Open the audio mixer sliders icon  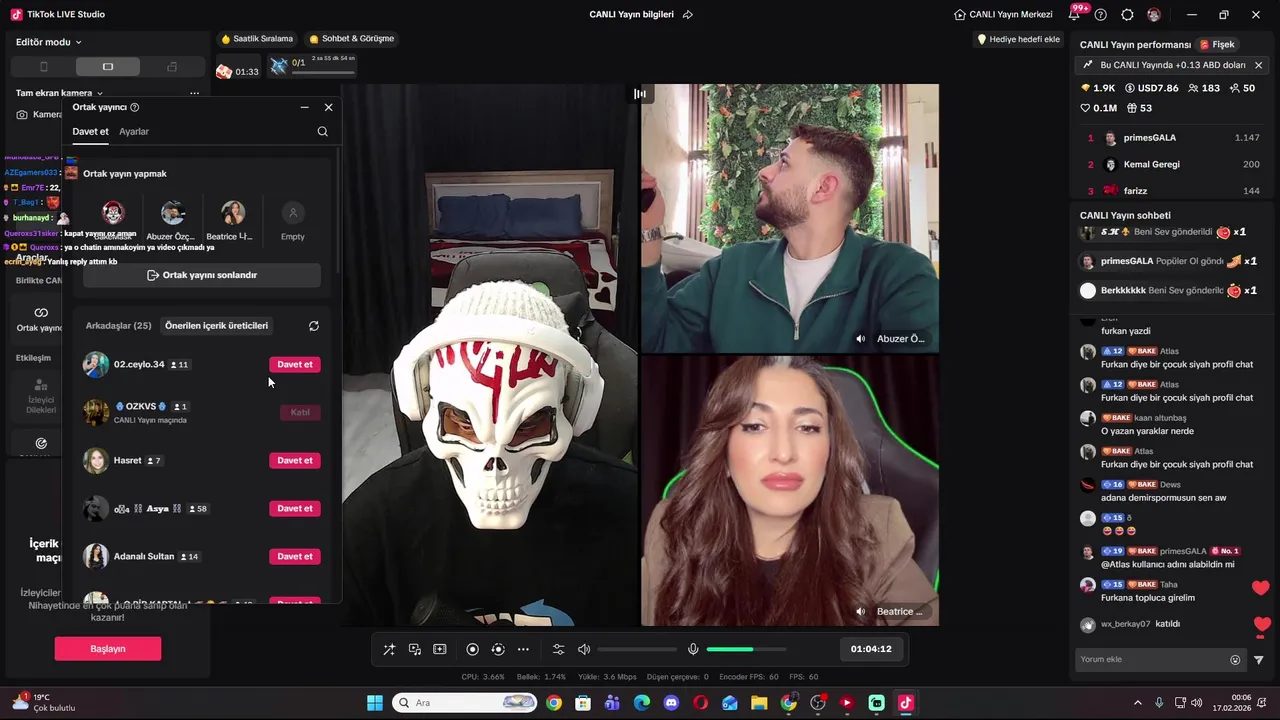pos(559,649)
